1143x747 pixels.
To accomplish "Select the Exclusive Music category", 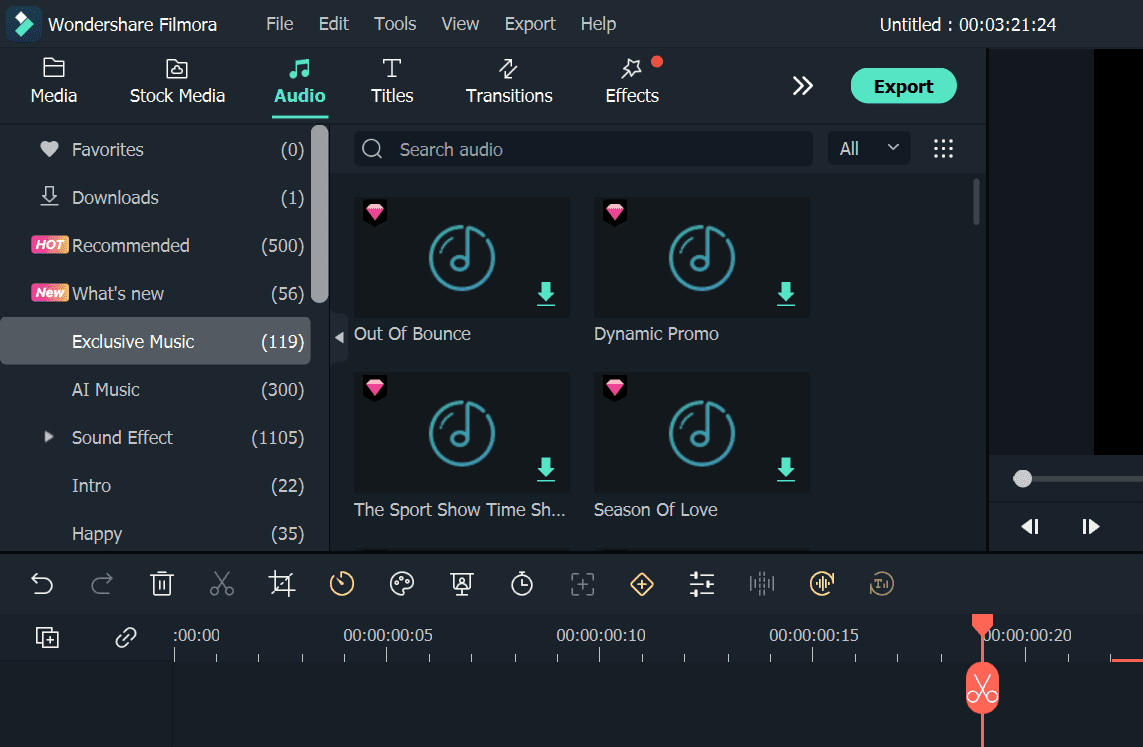I will [155, 341].
